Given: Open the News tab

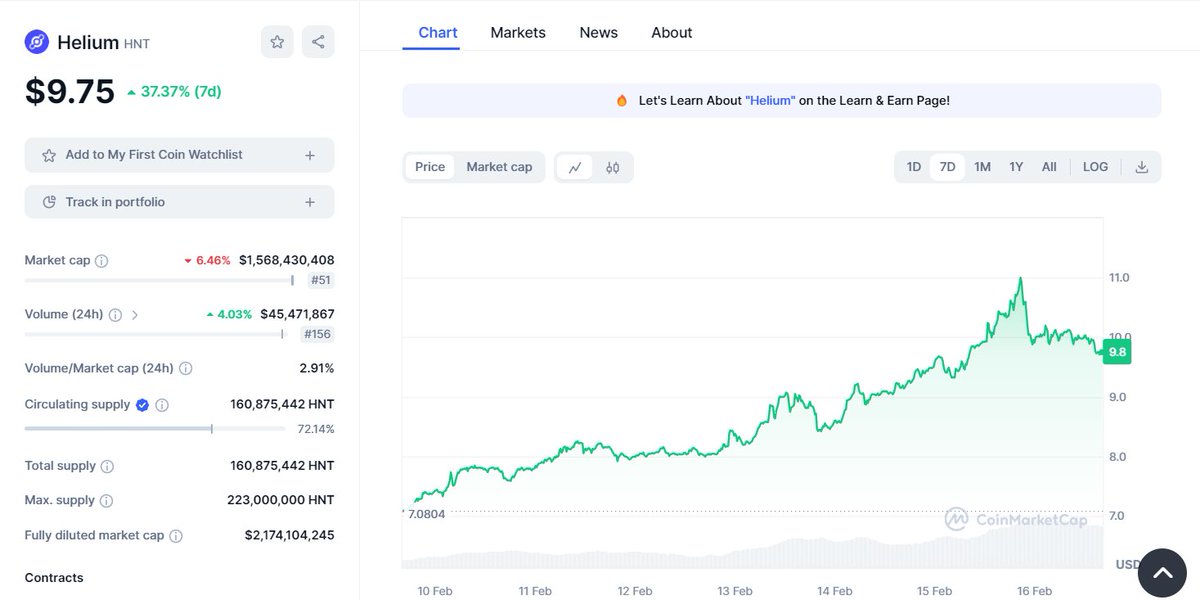Looking at the screenshot, I should coord(599,32).
